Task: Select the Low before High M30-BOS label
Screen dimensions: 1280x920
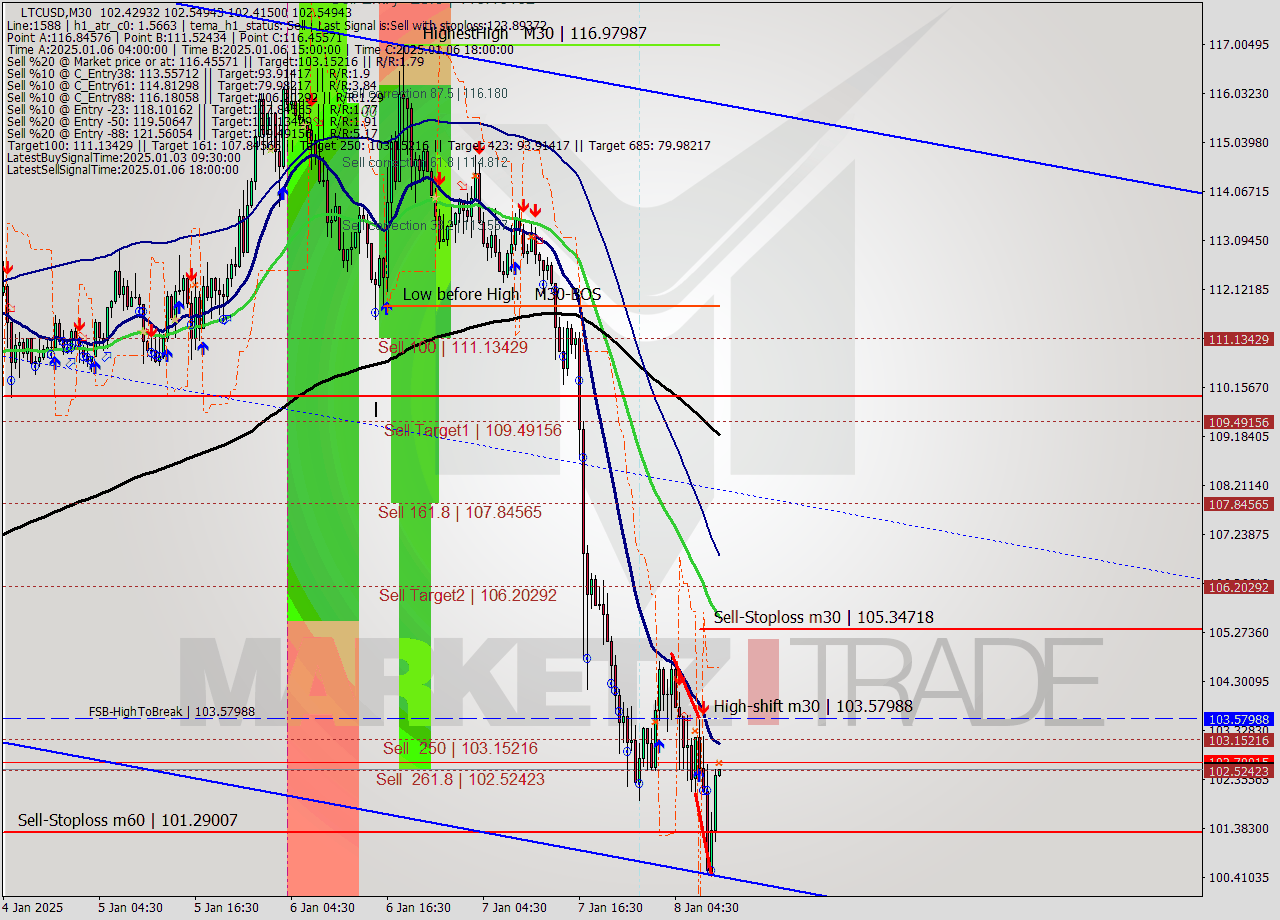Action: (x=502, y=294)
